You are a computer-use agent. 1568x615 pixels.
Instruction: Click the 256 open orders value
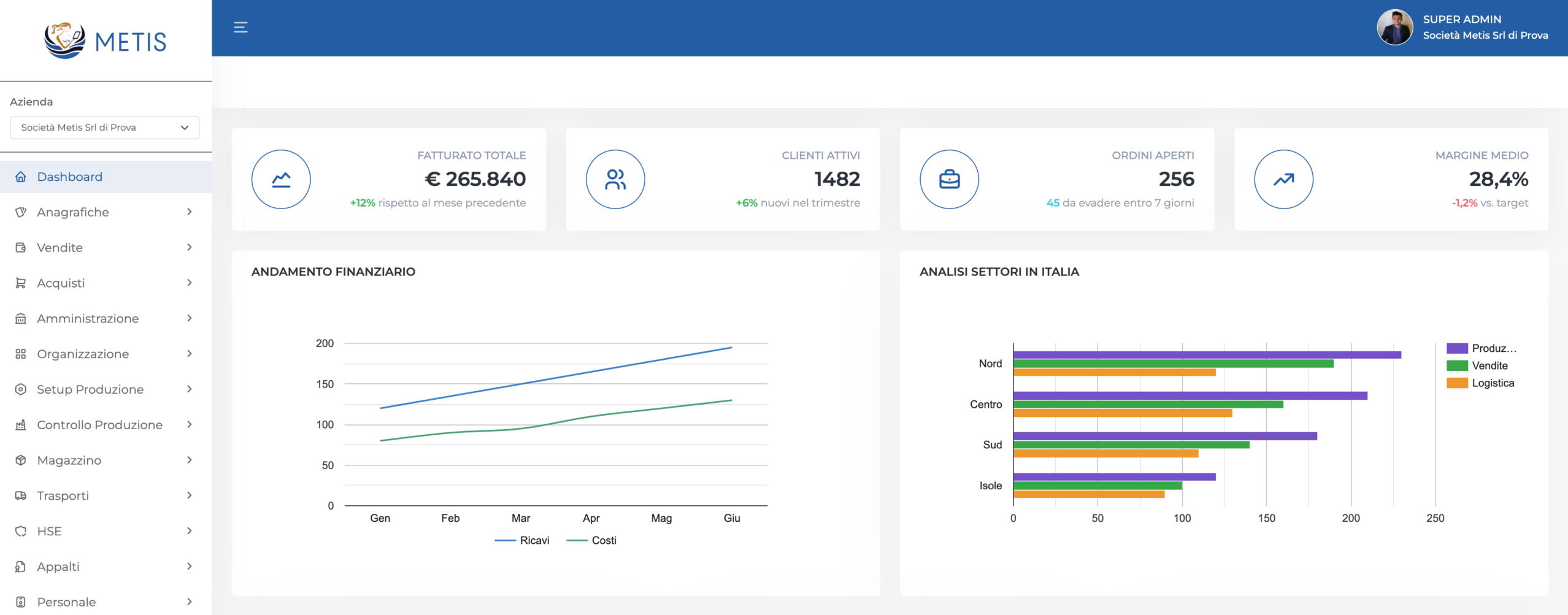1177,179
